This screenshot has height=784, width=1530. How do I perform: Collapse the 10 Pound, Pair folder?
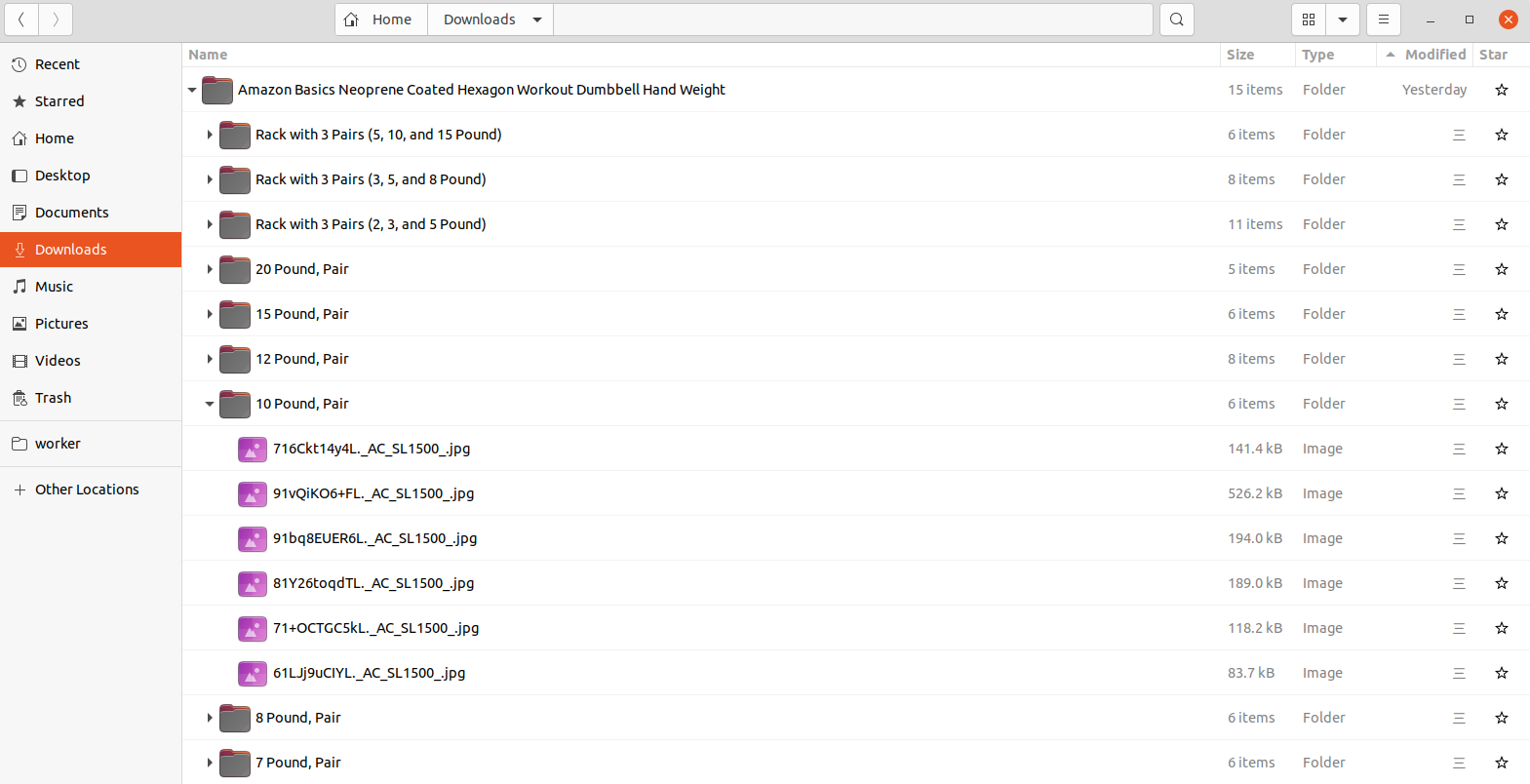[210, 405]
